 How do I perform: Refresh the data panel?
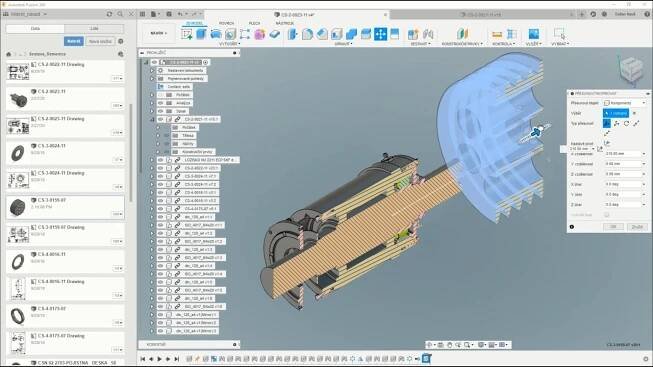[x=109, y=14]
